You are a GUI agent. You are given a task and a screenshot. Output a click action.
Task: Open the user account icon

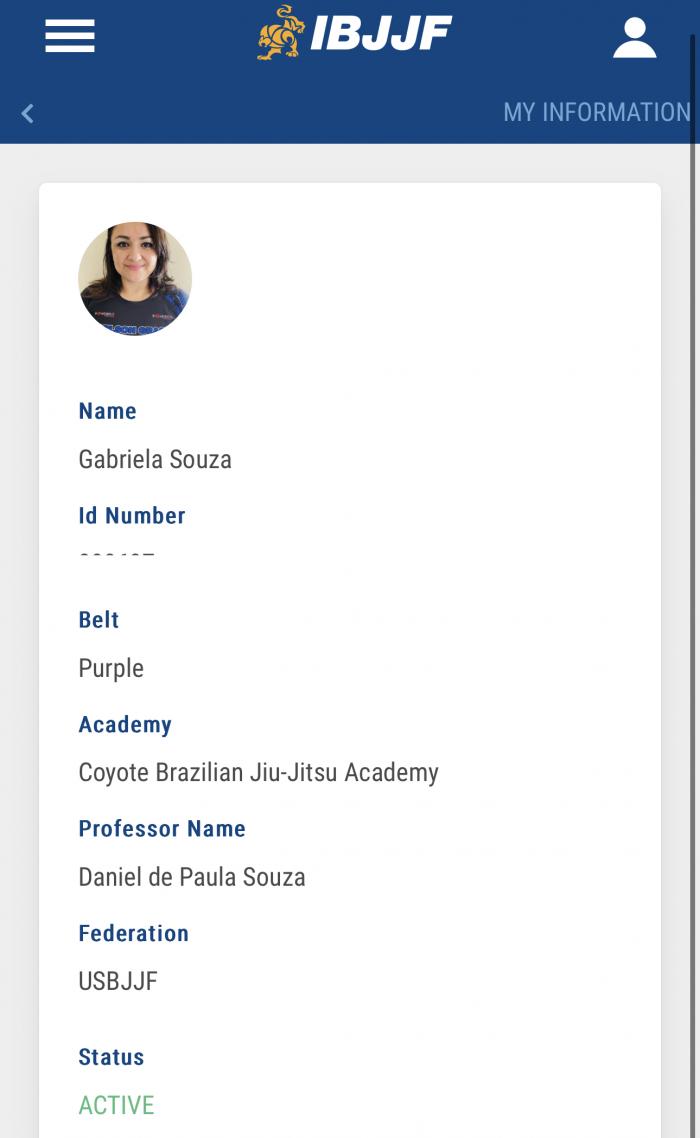coord(634,37)
